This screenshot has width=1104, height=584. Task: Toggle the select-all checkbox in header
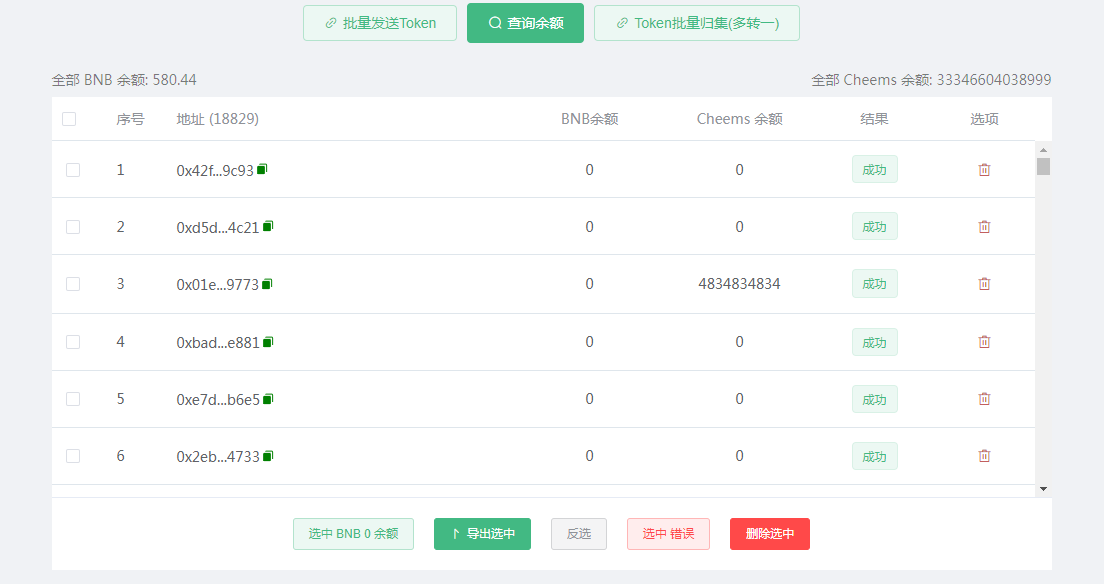click(x=69, y=119)
